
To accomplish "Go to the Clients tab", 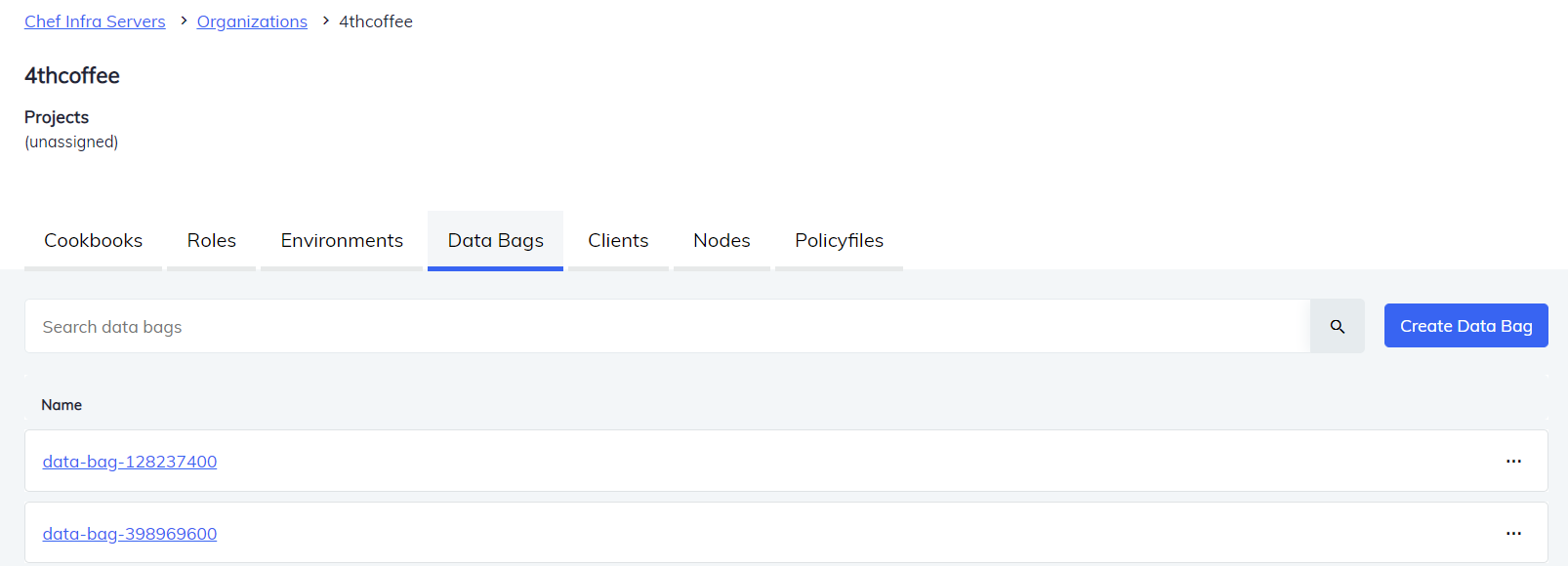I will click(618, 241).
